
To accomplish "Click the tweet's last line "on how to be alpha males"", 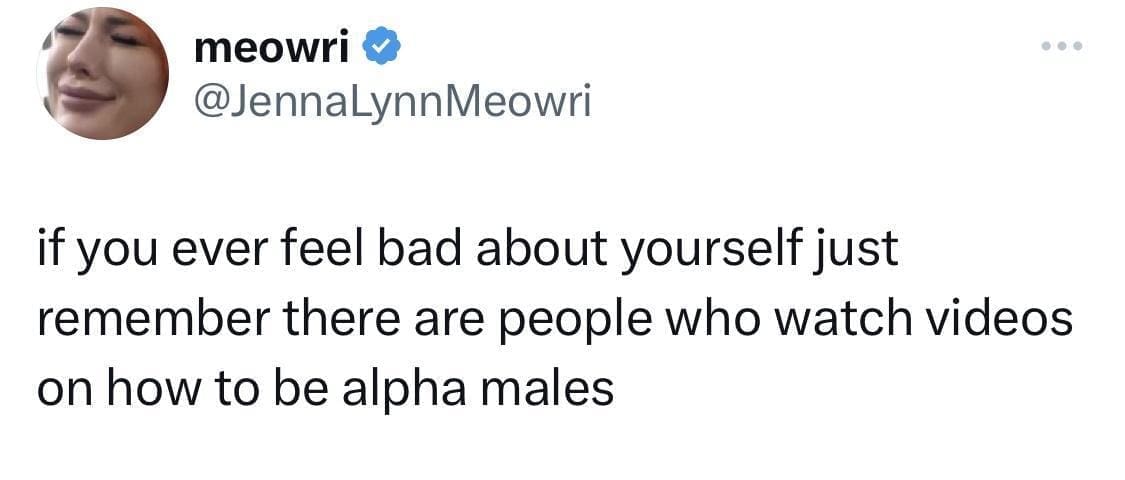I will [x=325, y=388].
